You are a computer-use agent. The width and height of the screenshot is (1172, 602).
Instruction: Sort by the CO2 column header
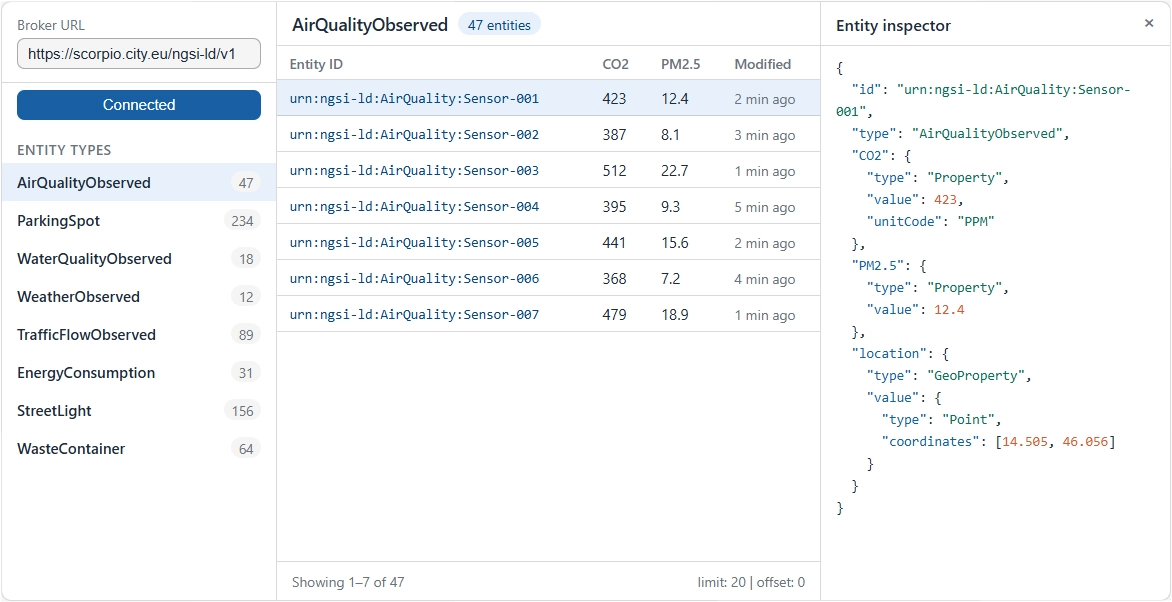point(615,64)
